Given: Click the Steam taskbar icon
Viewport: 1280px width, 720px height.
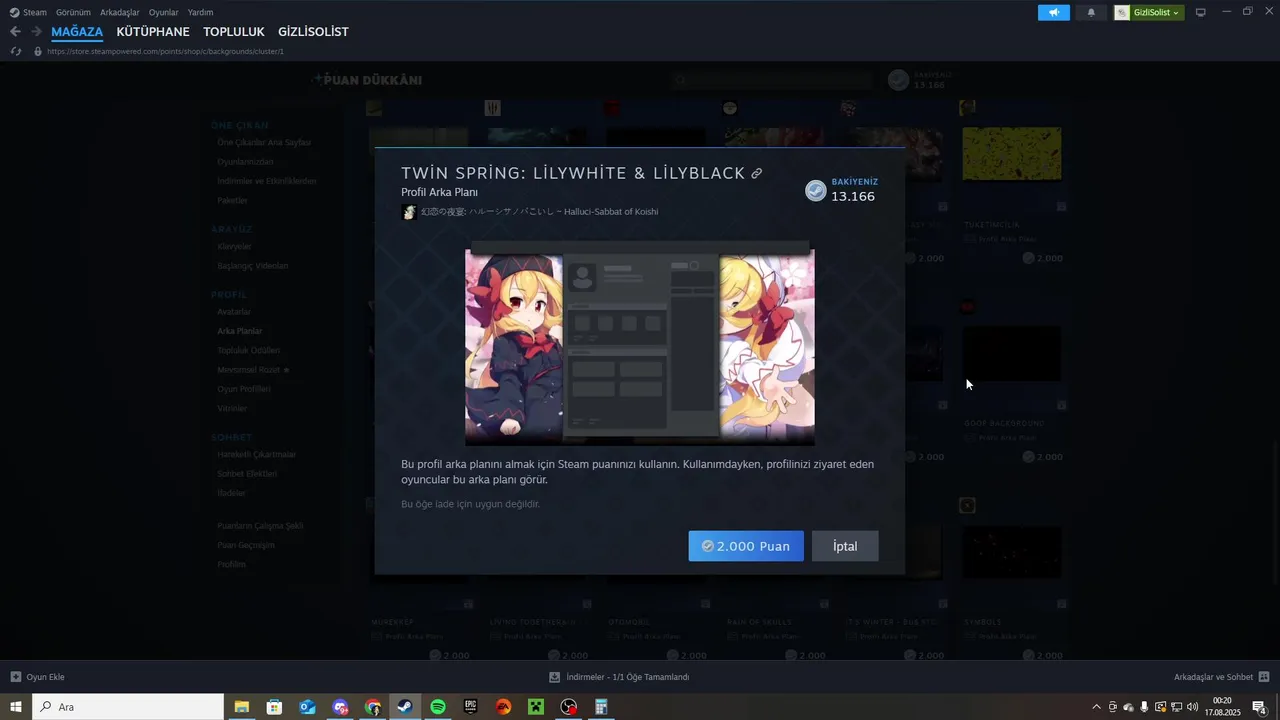Looking at the screenshot, I should 405,707.
